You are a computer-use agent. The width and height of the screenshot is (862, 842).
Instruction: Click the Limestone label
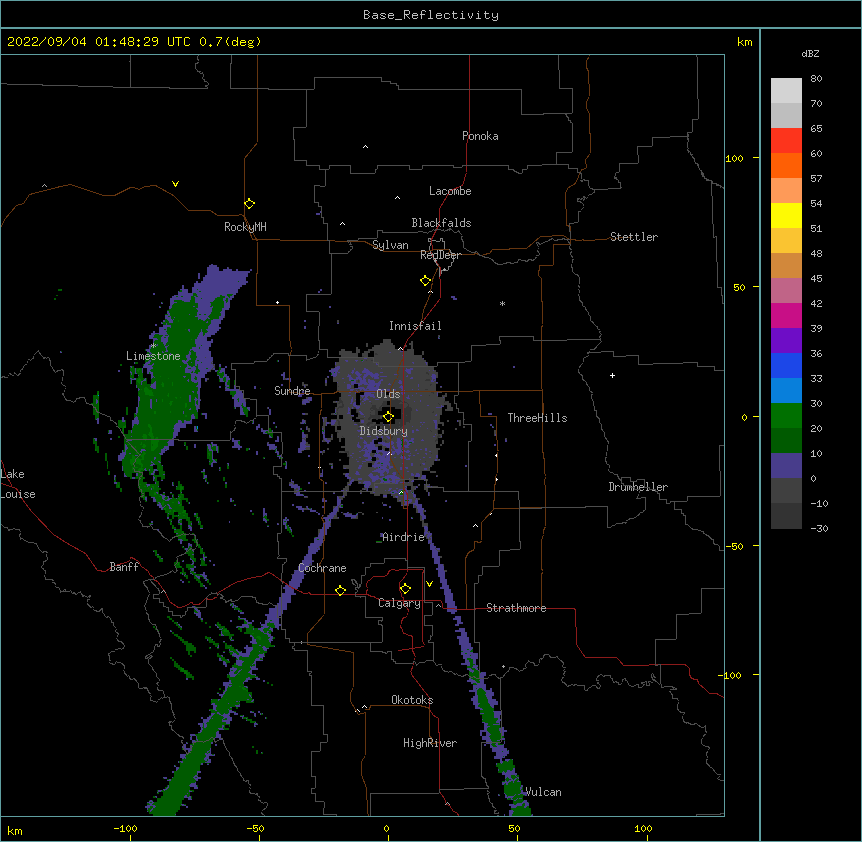click(153, 356)
